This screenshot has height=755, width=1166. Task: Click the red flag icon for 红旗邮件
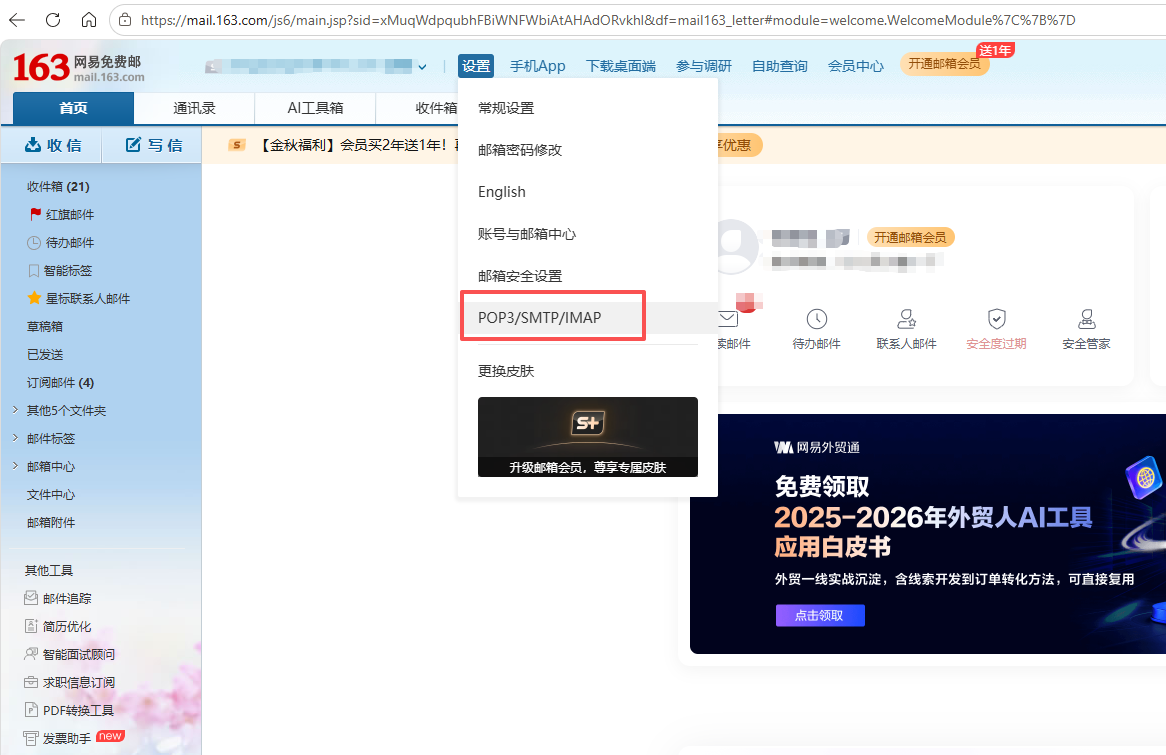point(35,214)
